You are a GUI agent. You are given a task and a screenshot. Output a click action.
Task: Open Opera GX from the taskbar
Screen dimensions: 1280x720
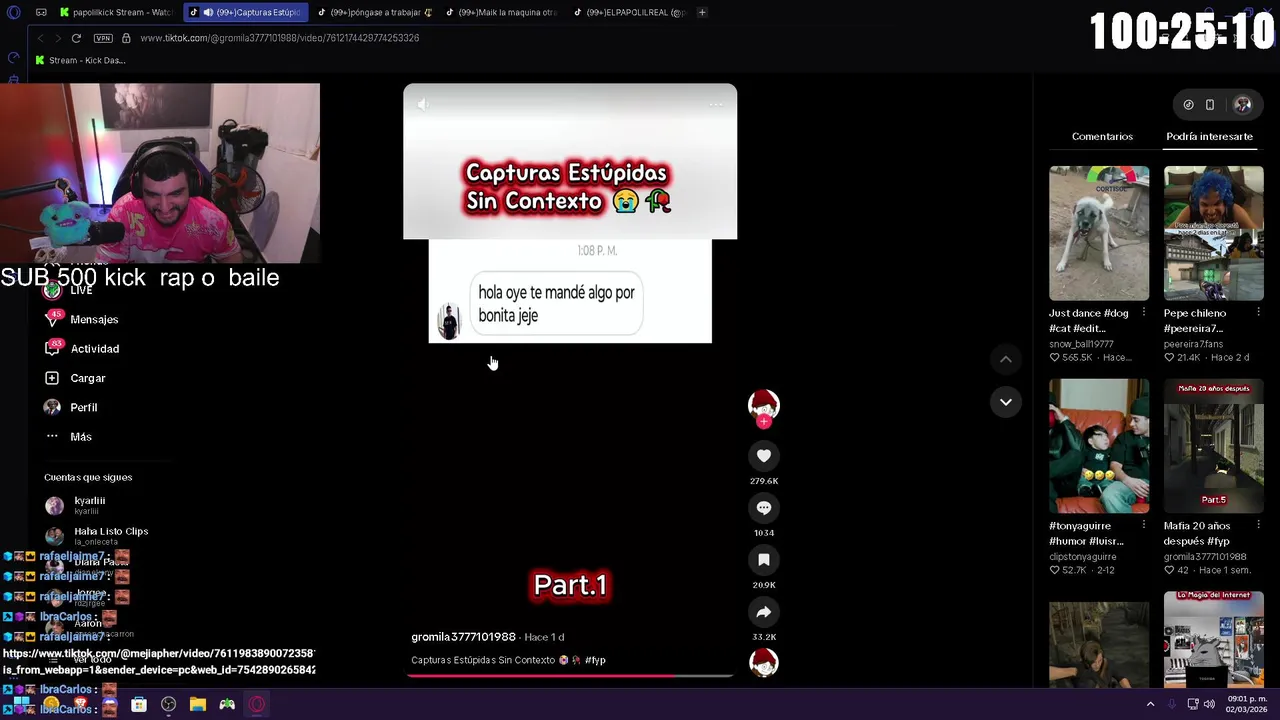pyautogui.click(x=257, y=704)
